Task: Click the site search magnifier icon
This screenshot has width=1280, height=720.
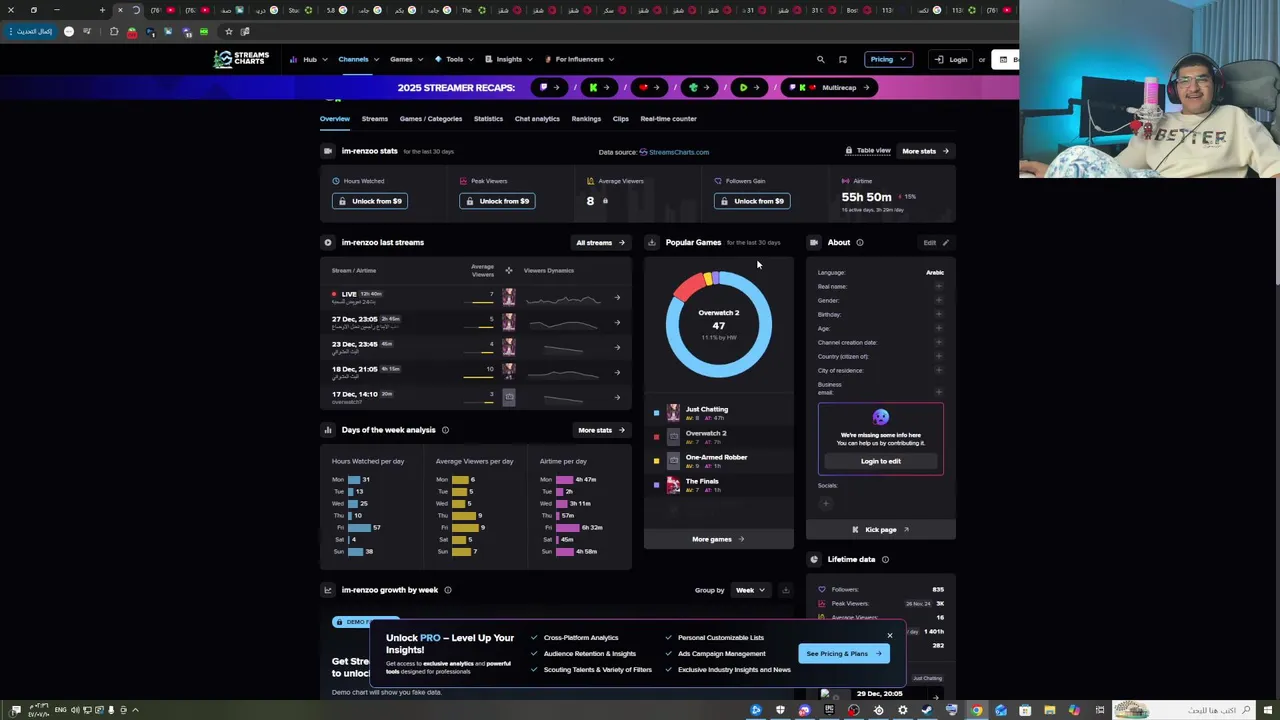Action: click(821, 60)
